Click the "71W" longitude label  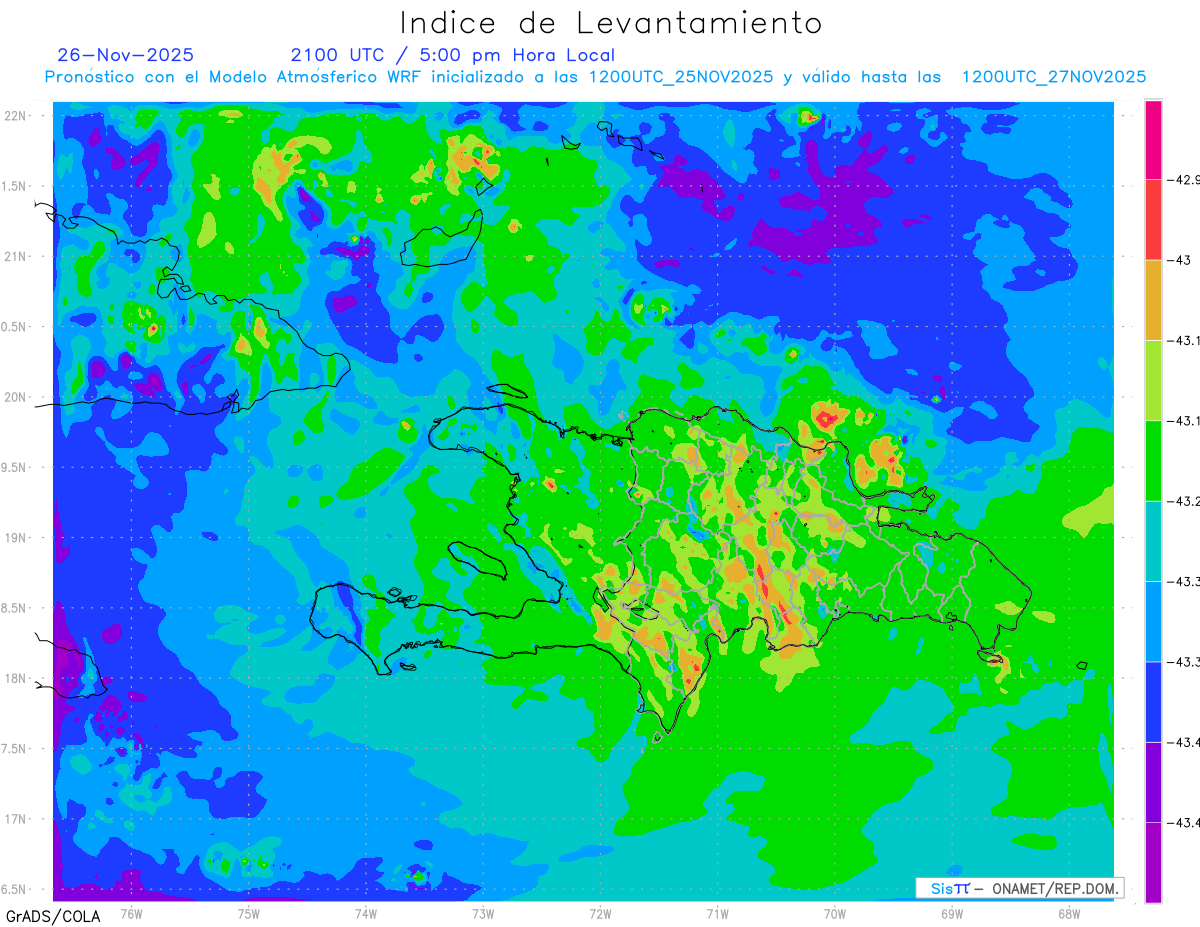[717, 913]
